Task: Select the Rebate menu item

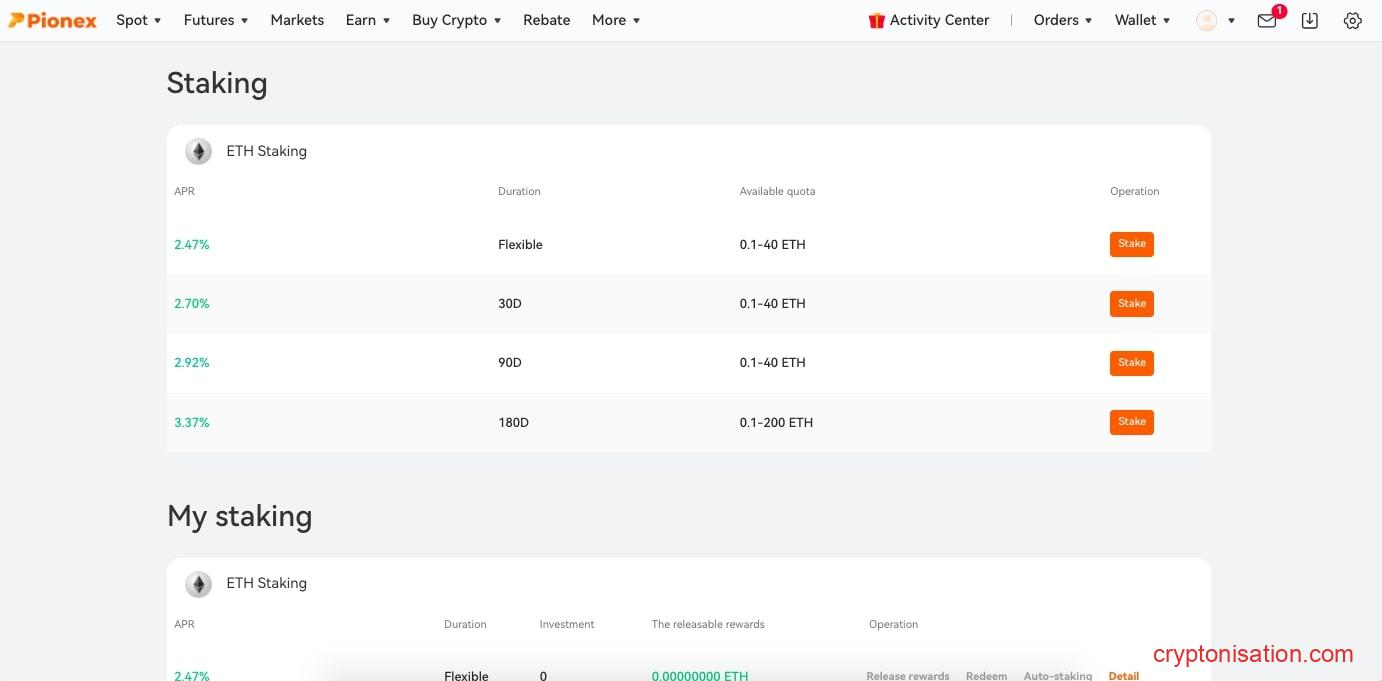Action: click(x=546, y=19)
